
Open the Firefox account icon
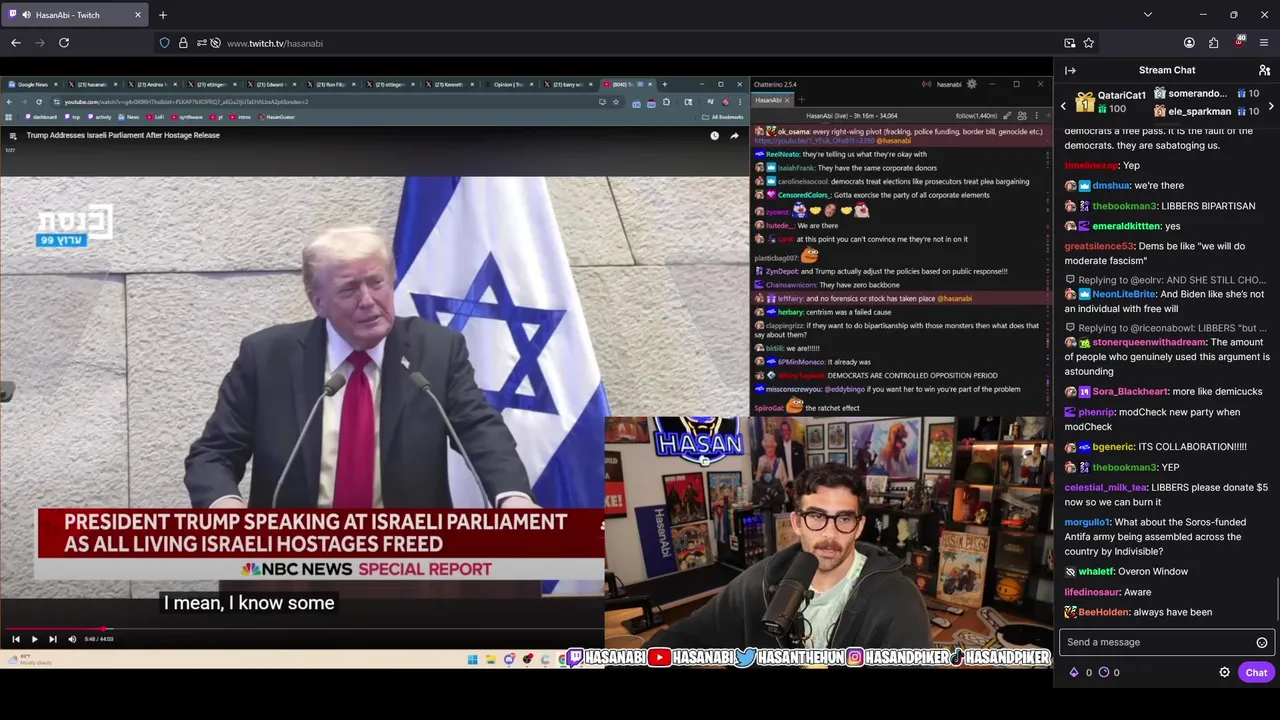pos(1189,43)
